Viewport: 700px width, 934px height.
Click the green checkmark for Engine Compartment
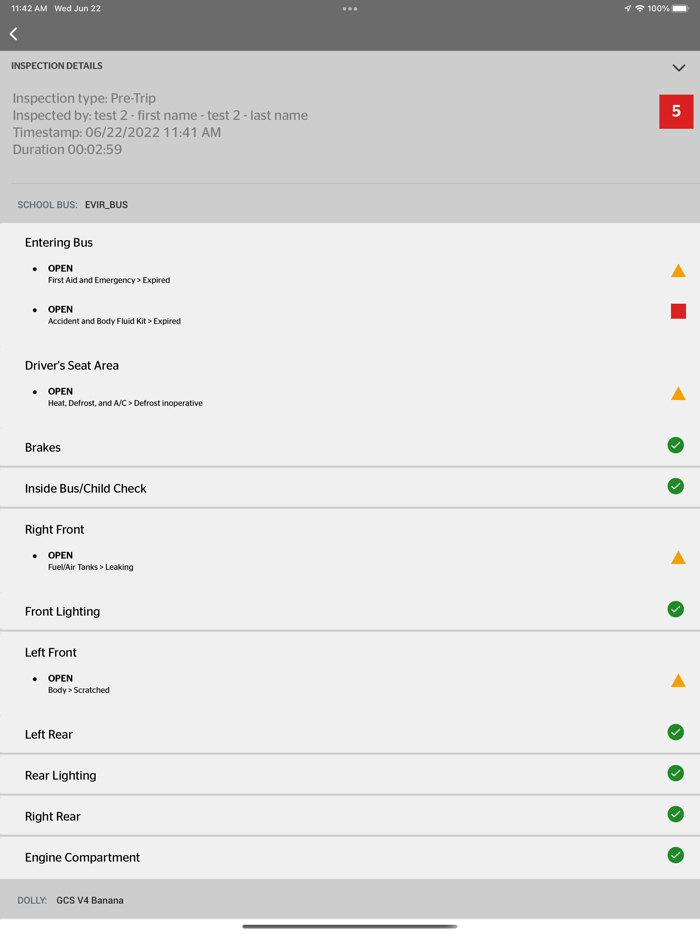[676, 855]
